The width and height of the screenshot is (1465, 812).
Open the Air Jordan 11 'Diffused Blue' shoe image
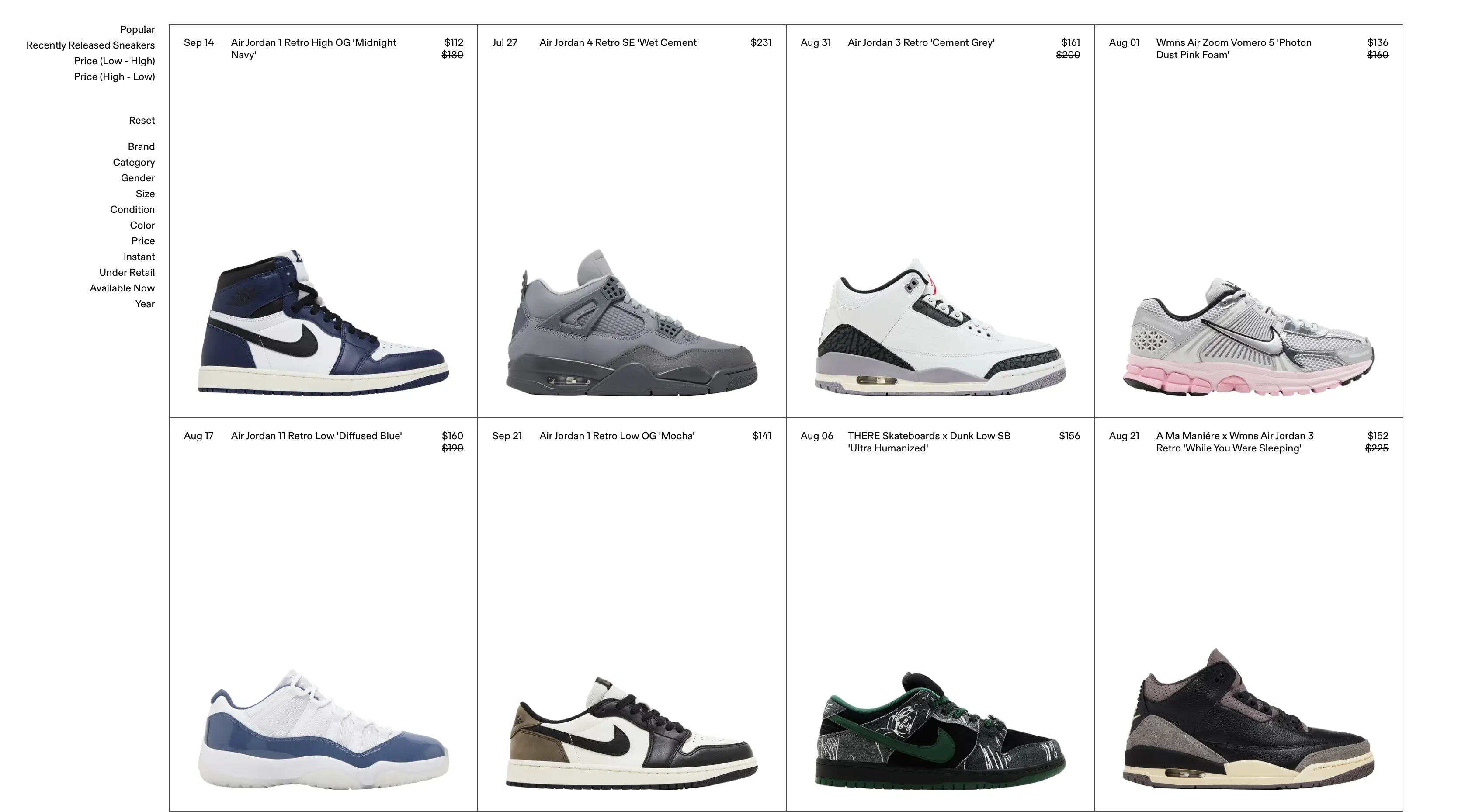pyautogui.click(x=323, y=729)
